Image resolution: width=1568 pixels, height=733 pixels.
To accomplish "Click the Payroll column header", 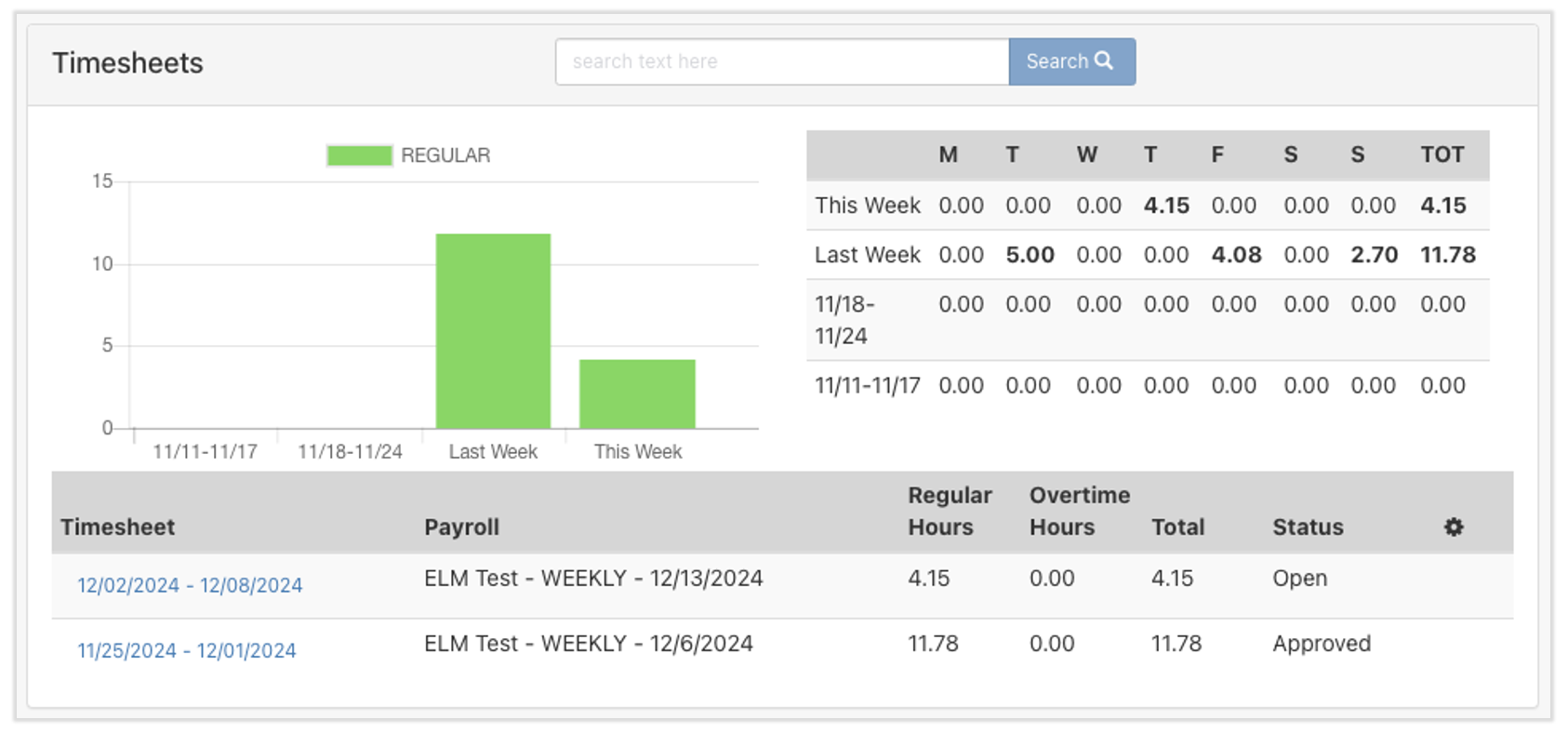I will pos(461,527).
